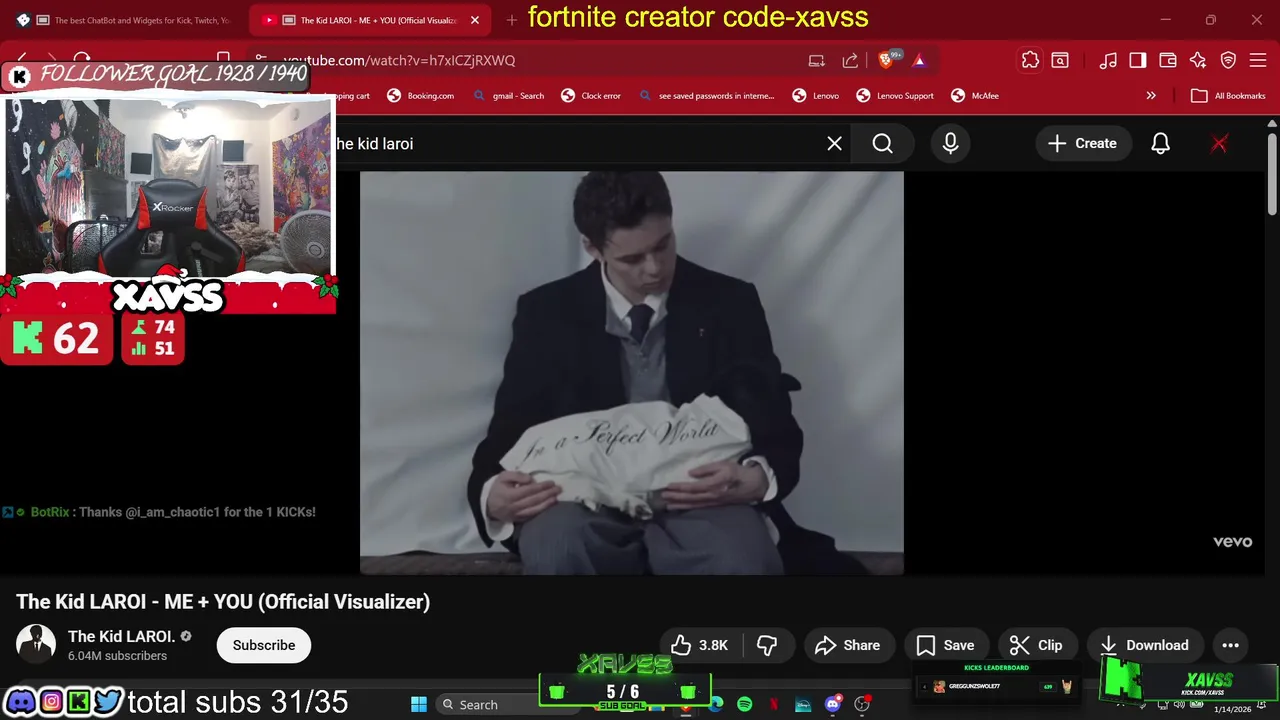Open Brave Shields lion icon
The image size is (1280, 720).
click(886, 60)
